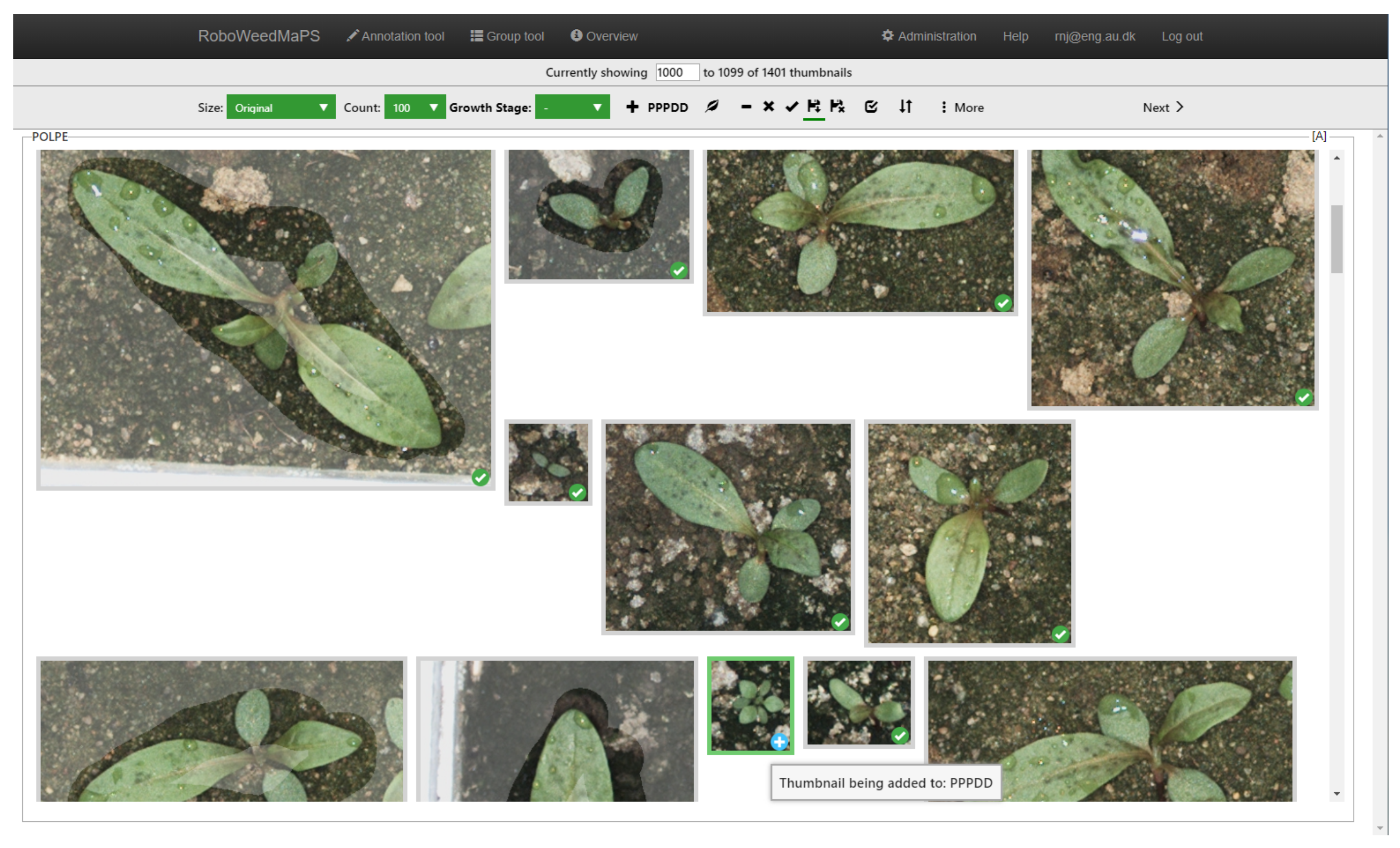Image resolution: width=1400 pixels, height=848 pixels.
Task: Click the checkmark approve icon in toolbar
Action: pyautogui.click(x=792, y=107)
